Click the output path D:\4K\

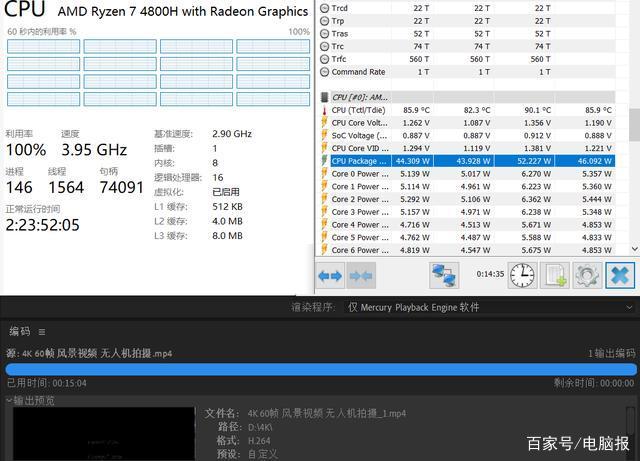260,427
